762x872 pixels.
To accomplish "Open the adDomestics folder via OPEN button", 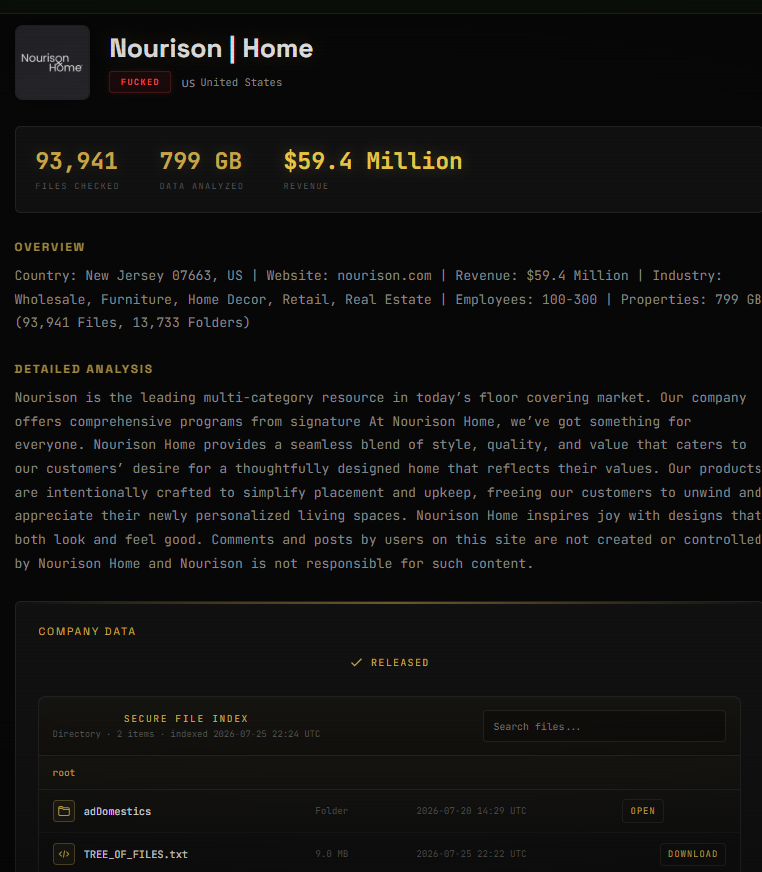I will [642, 811].
